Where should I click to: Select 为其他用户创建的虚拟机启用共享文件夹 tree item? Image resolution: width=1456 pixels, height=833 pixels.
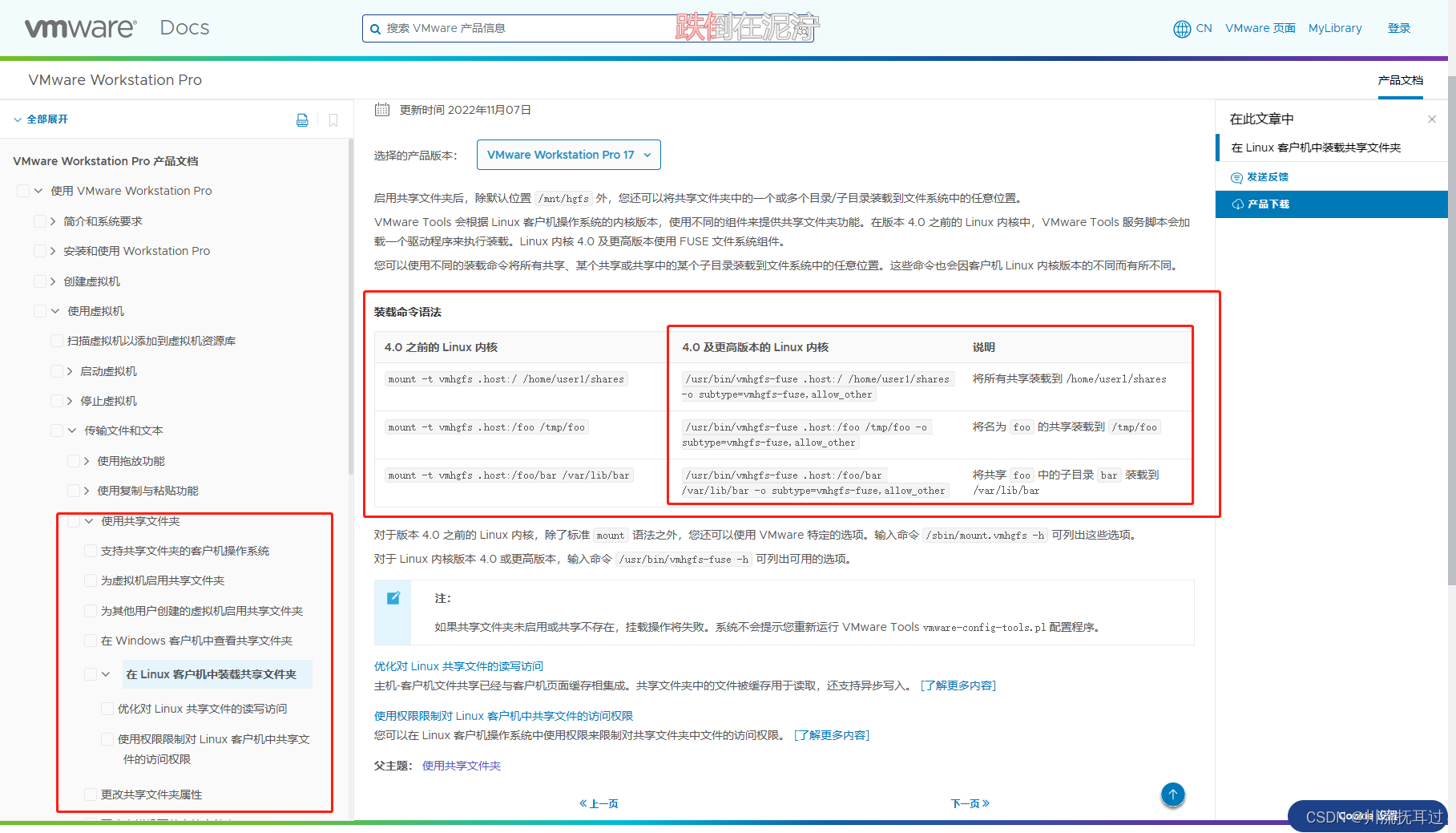click(x=202, y=611)
